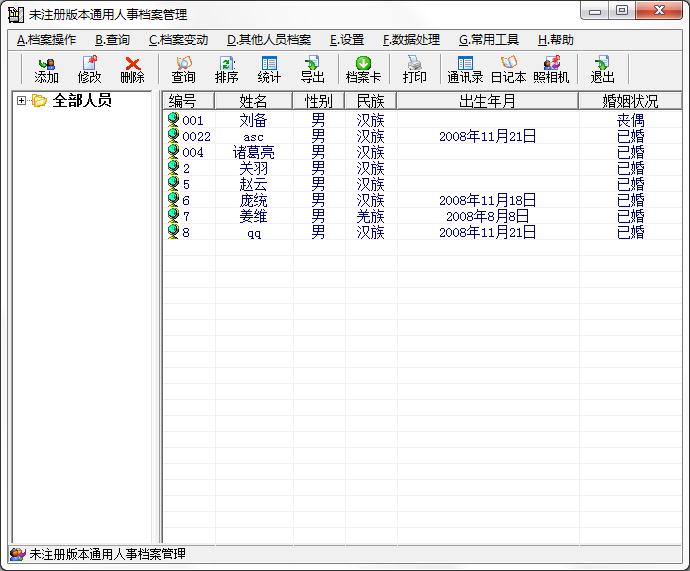Click the 退出 (Exit) toolbar icon
Viewport: 690px width, 571px height.
pos(602,63)
